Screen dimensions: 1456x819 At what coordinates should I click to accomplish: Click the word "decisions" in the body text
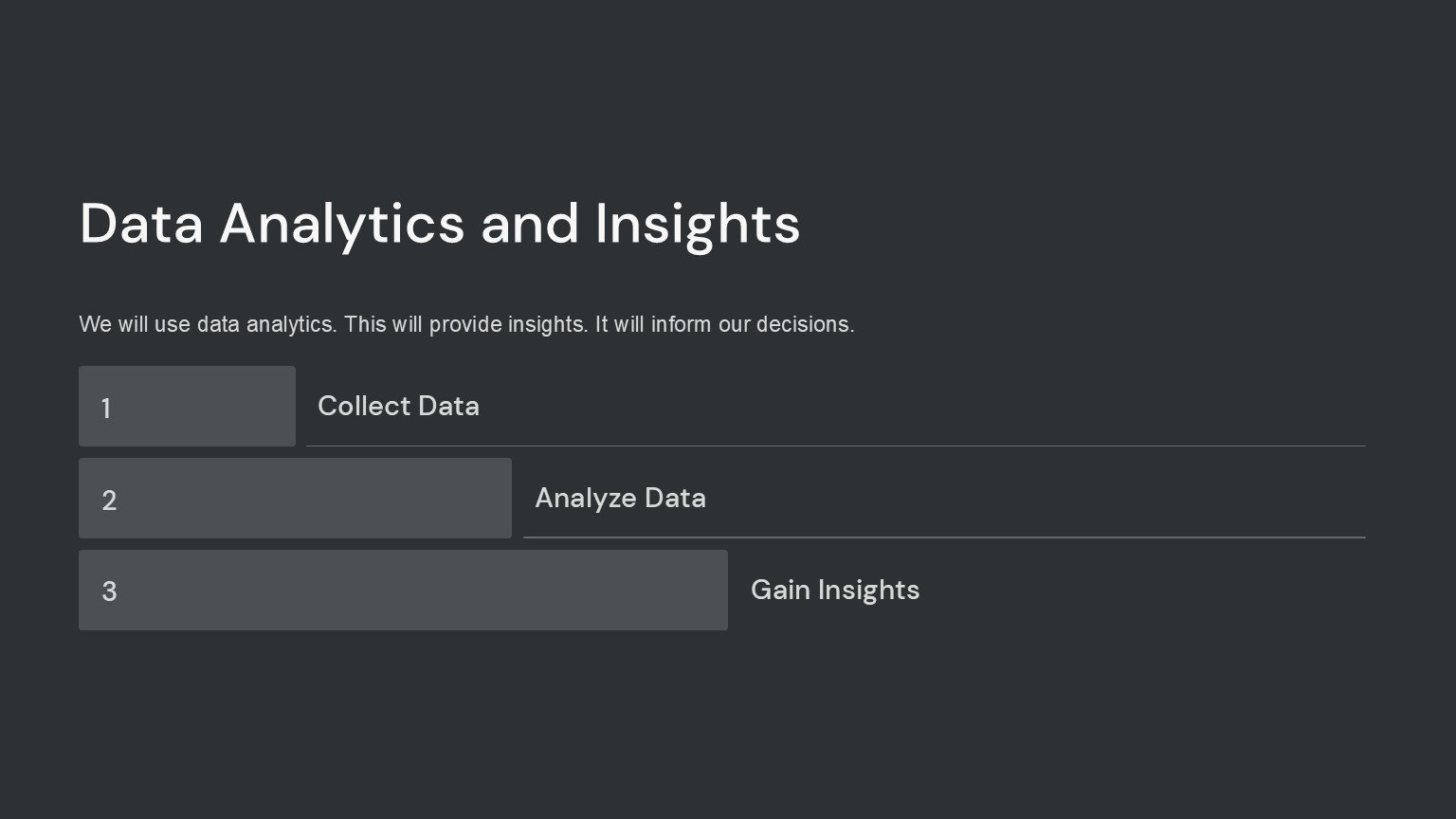802,324
